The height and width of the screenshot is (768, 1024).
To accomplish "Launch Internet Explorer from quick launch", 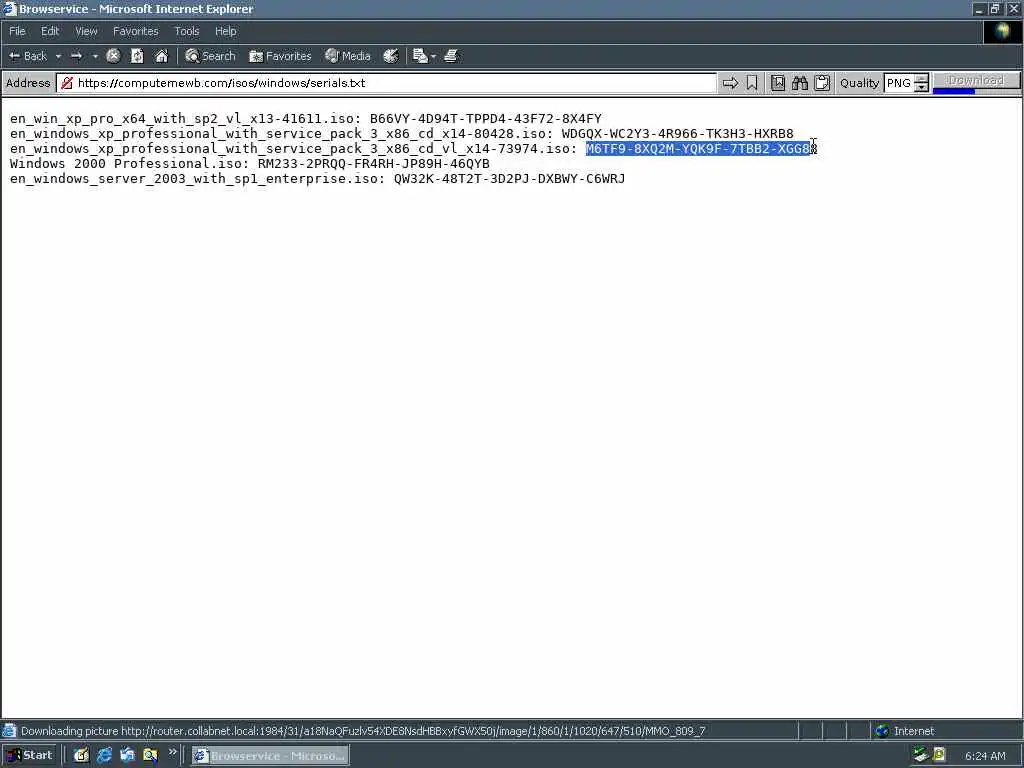I will [x=104, y=756].
